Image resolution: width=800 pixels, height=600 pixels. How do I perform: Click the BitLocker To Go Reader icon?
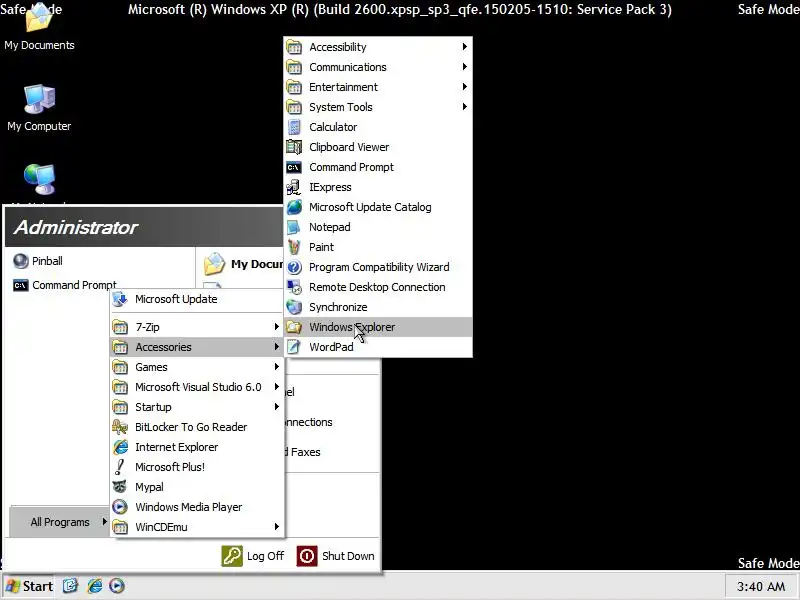tap(120, 427)
